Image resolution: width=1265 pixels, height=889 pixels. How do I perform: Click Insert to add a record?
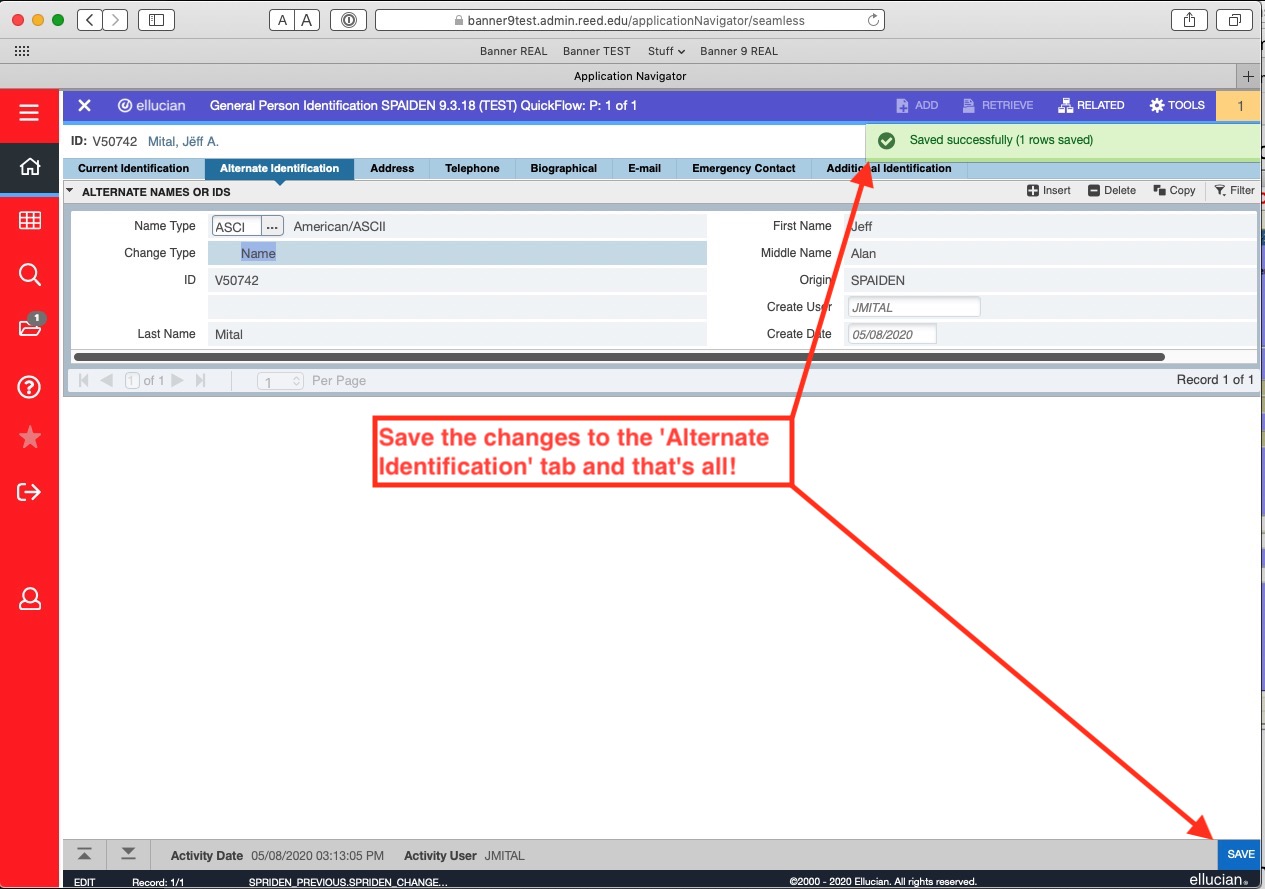(x=1048, y=190)
